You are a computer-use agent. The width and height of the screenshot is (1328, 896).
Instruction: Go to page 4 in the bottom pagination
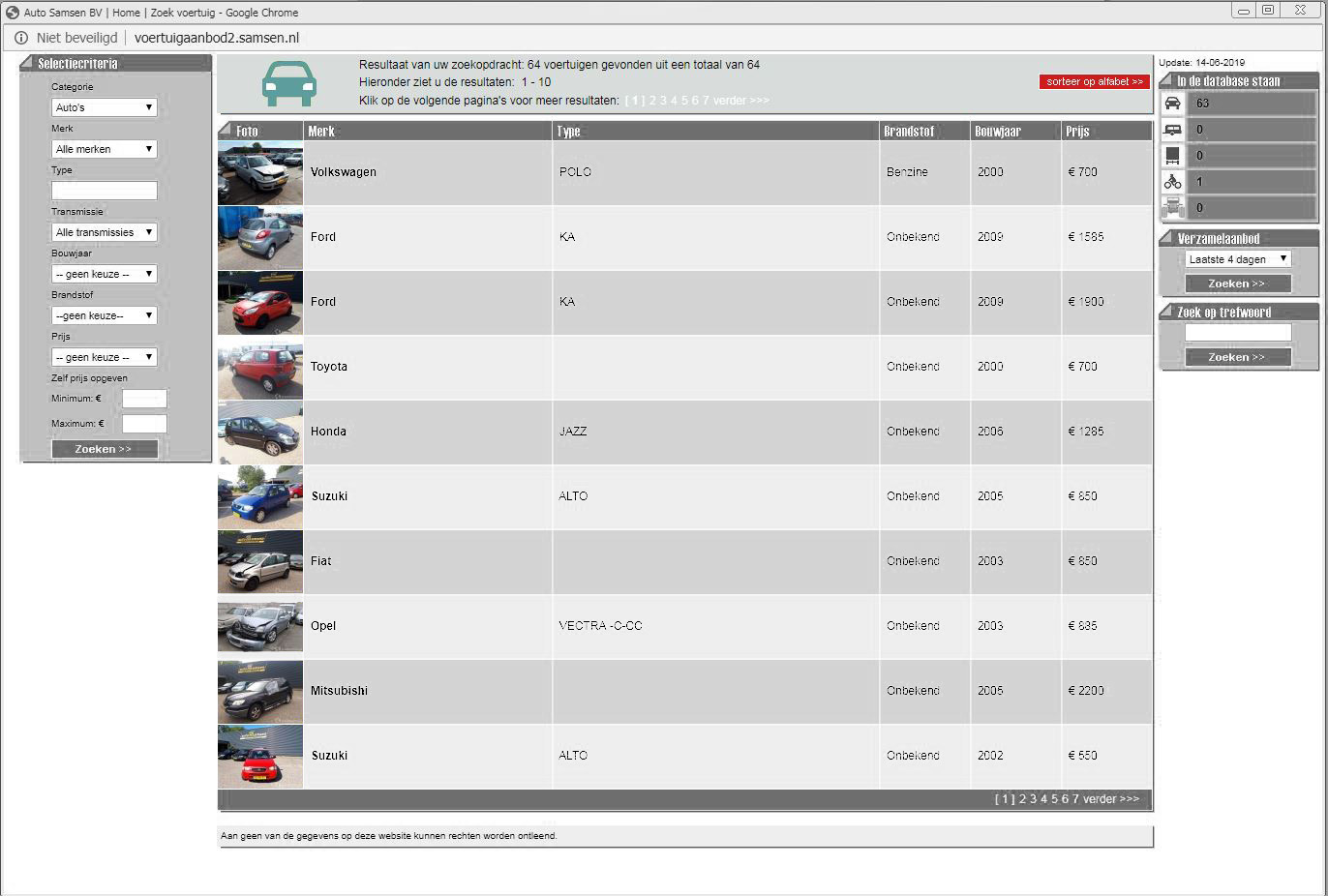(x=1043, y=799)
